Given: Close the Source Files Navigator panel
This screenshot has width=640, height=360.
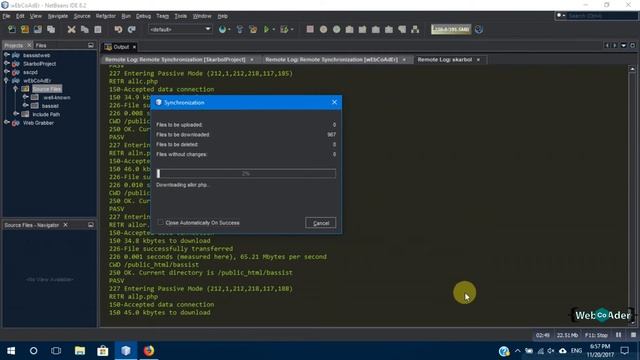Looking at the screenshot, I should [65, 225].
